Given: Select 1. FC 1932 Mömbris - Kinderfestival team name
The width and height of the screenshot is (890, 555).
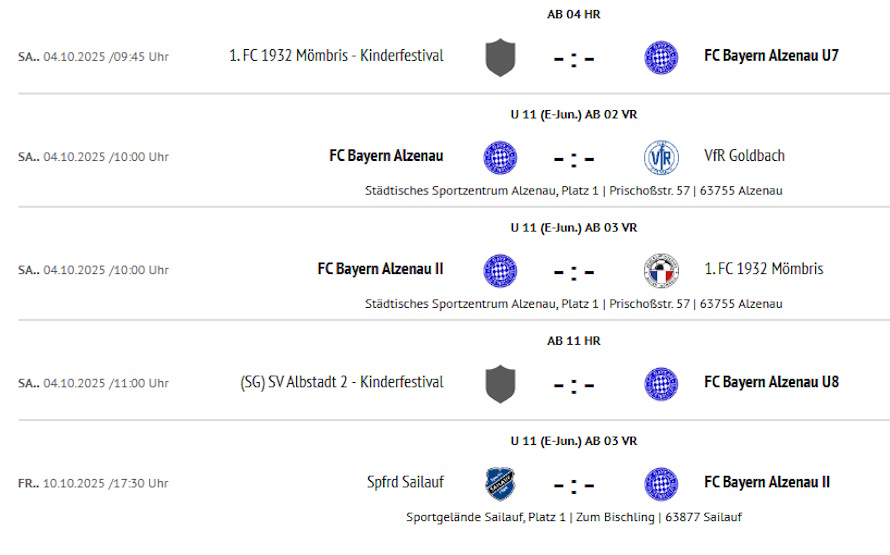Looking at the screenshot, I should tap(336, 56).
